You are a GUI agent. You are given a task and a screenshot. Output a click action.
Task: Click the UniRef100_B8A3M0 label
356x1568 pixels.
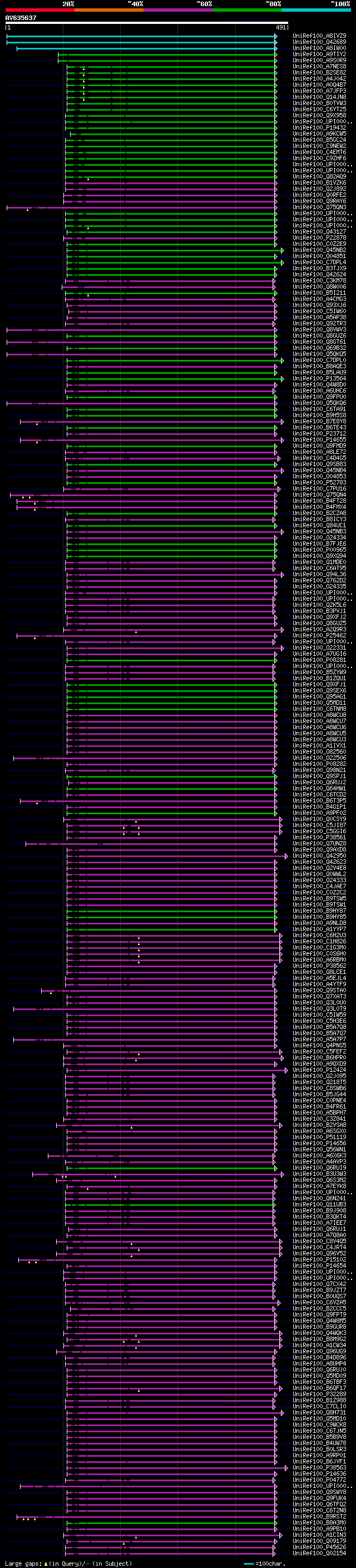point(319,1522)
